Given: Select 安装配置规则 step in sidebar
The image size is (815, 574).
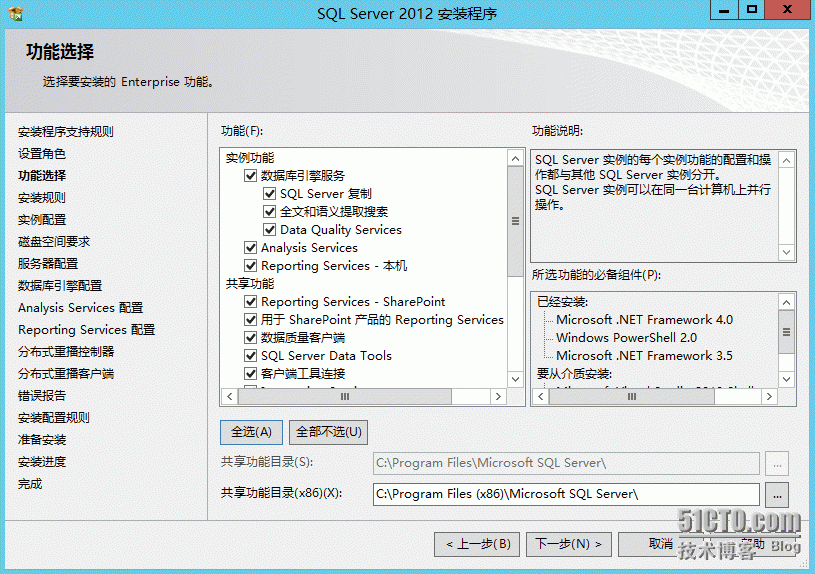Looking at the screenshot, I should point(54,418).
